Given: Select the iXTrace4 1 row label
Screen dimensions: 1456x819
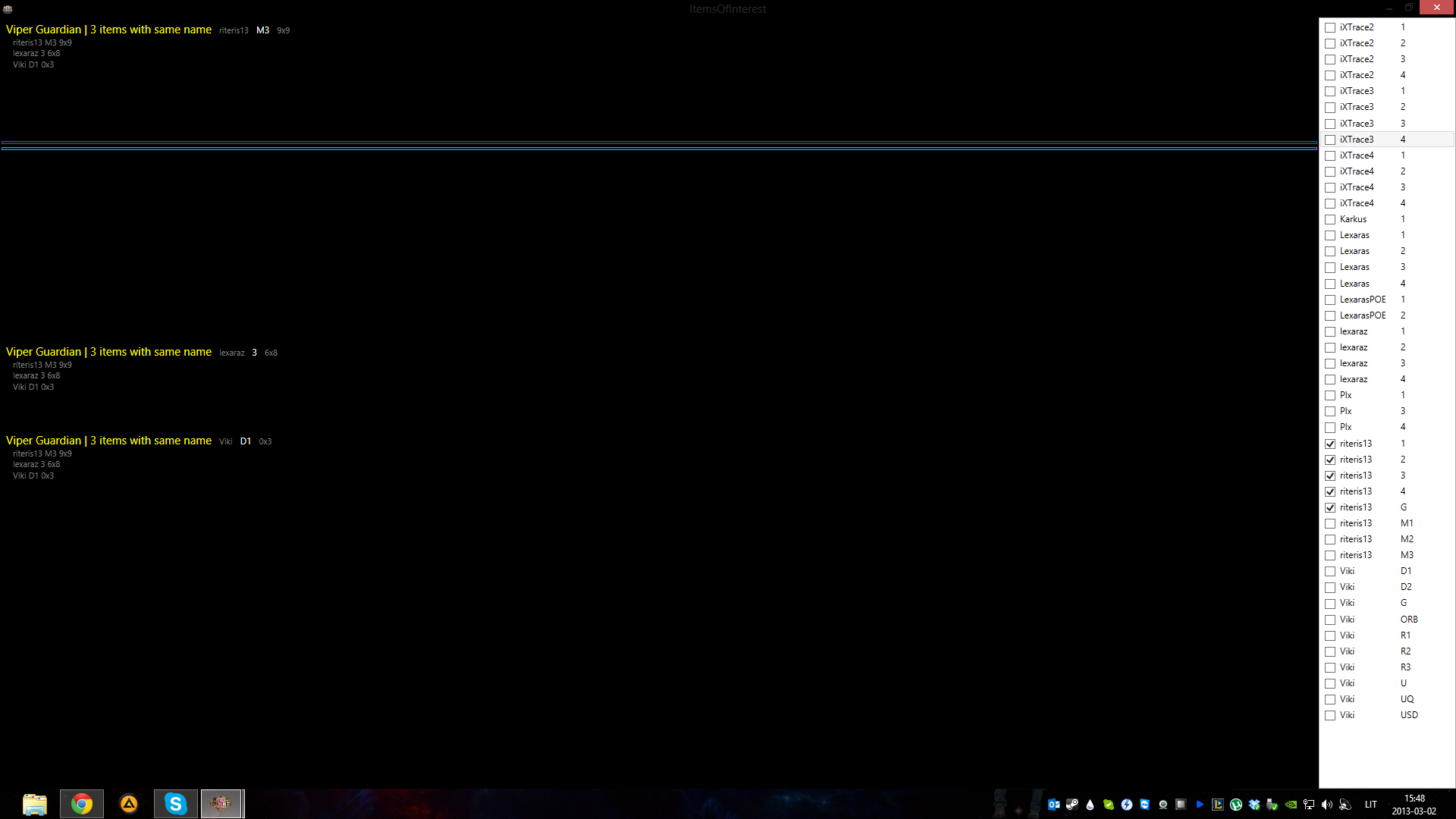Looking at the screenshot, I should point(1357,155).
